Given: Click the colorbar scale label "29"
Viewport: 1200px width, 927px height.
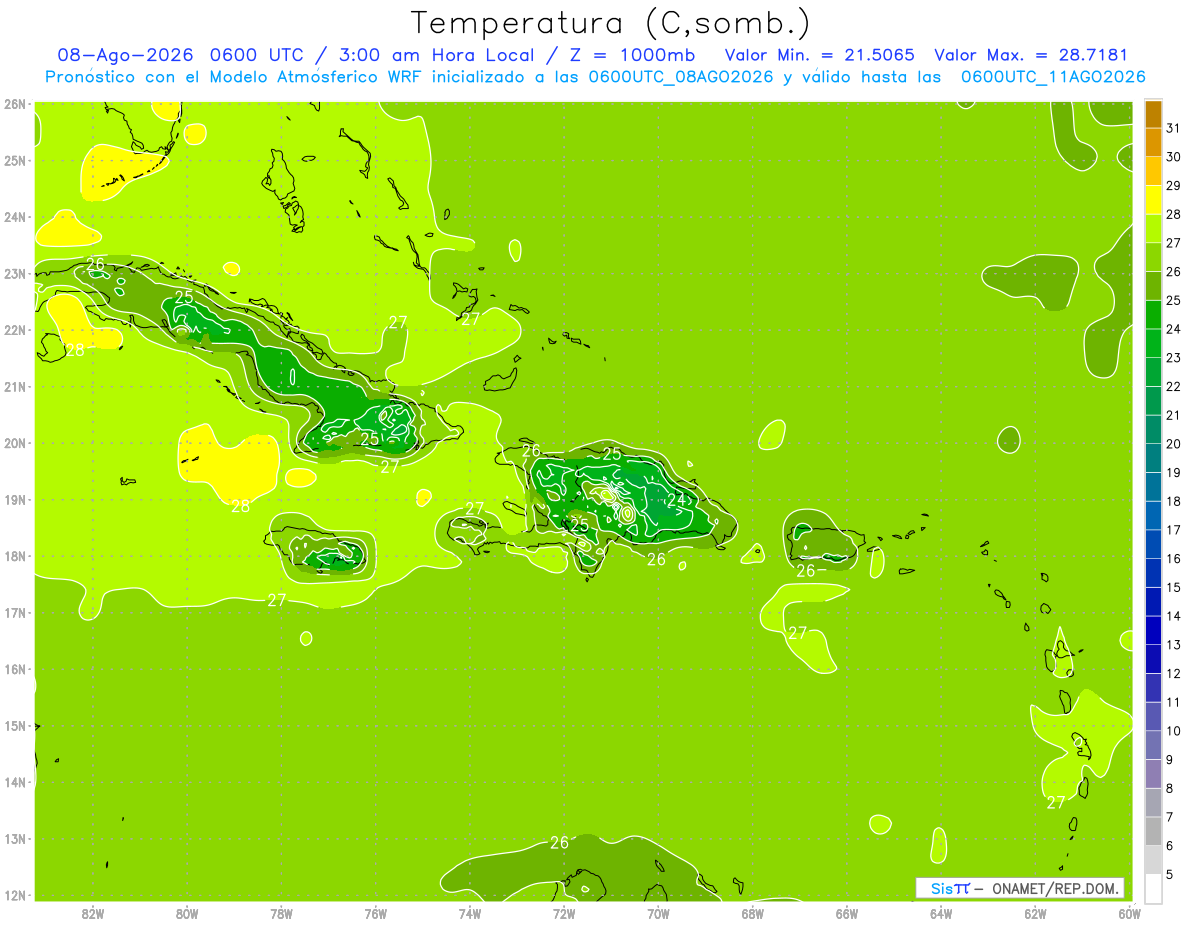Looking at the screenshot, I should pyautogui.click(x=1173, y=186).
